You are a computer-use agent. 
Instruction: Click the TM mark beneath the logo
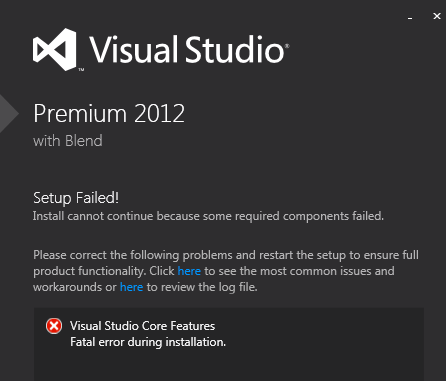pos(81,70)
